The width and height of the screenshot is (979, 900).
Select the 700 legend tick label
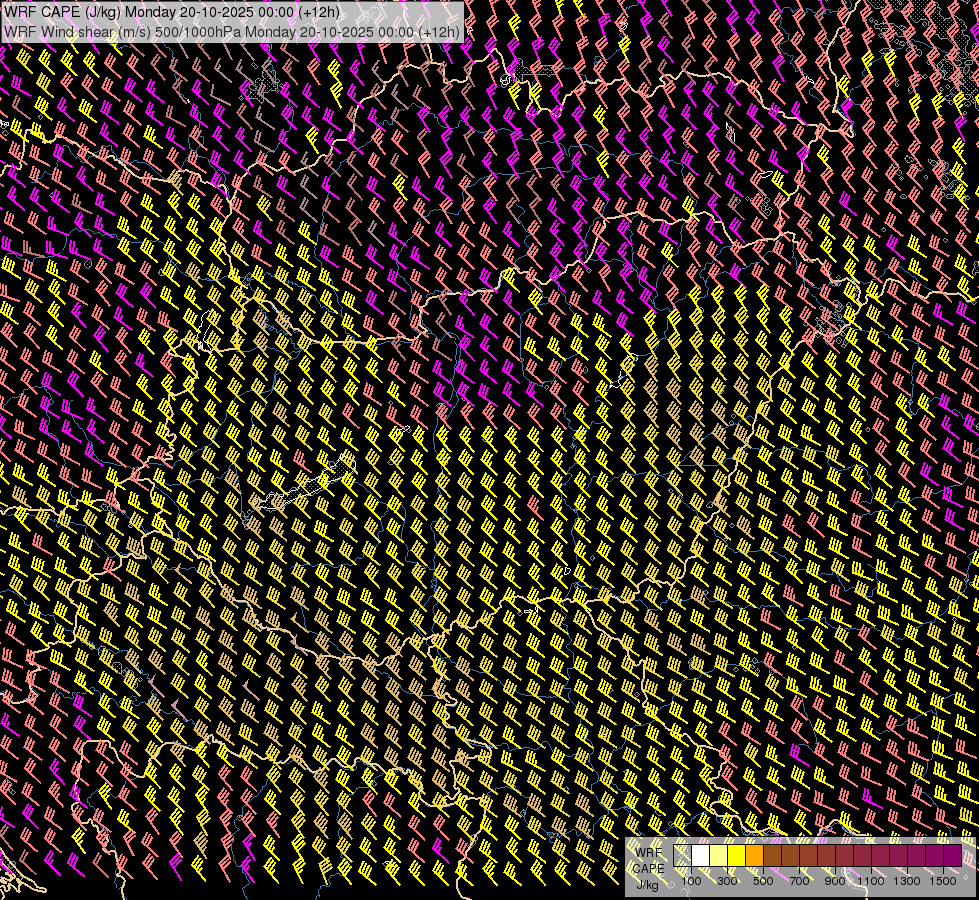[x=799, y=881]
